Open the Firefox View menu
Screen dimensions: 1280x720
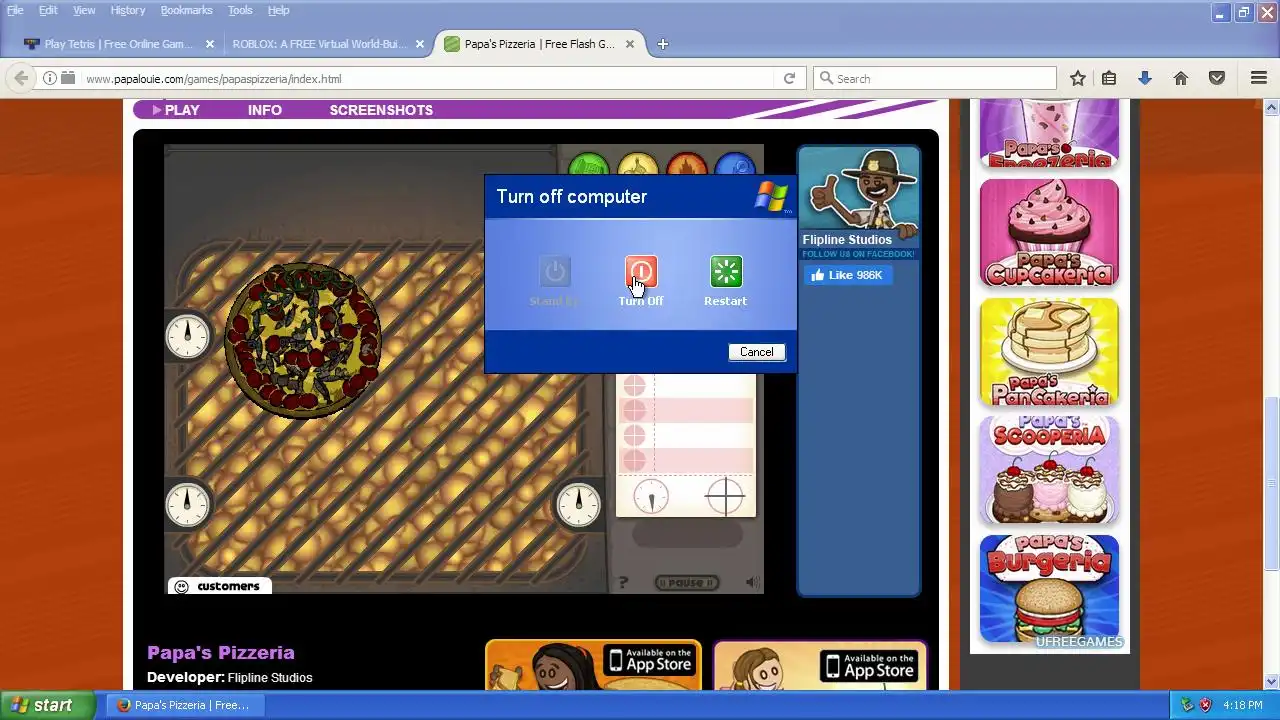(x=84, y=10)
